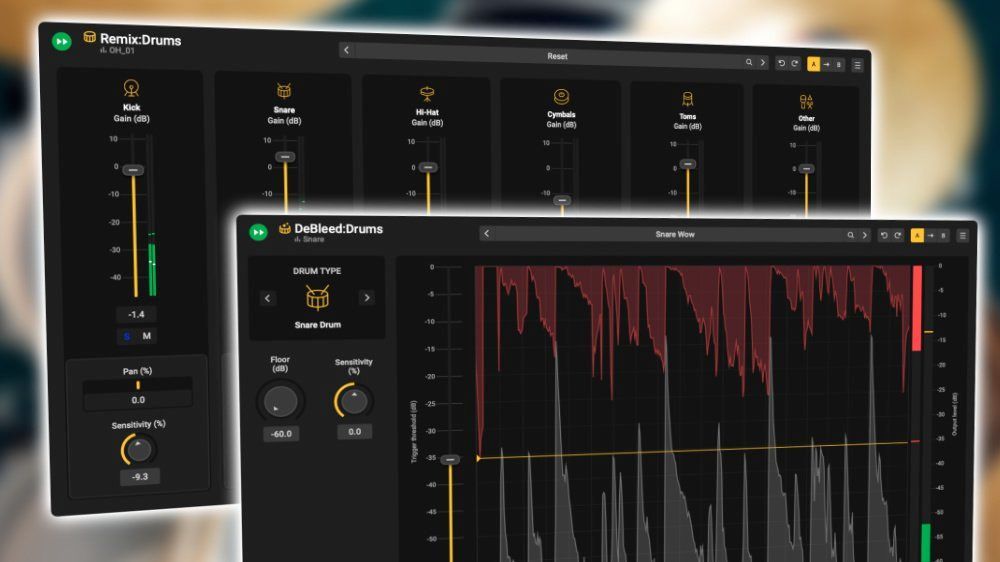This screenshot has width=1000, height=562.
Task: Solo the Kick channel
Action: tap(126, 336)
